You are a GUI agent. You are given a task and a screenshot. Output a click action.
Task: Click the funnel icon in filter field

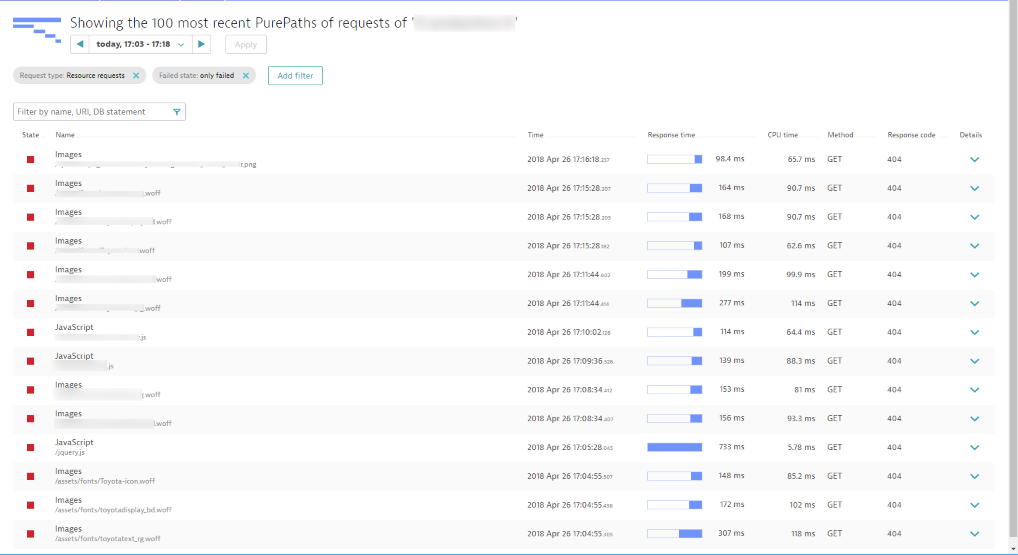(177, 112)
